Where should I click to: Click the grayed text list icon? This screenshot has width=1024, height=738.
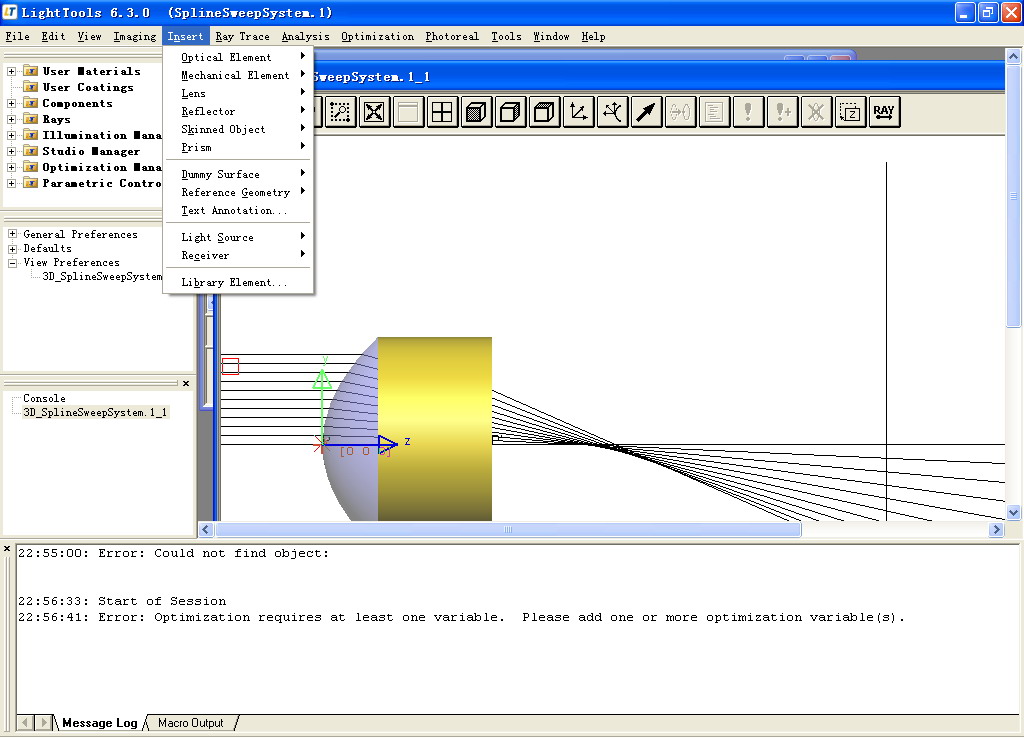tap(714, 112)
